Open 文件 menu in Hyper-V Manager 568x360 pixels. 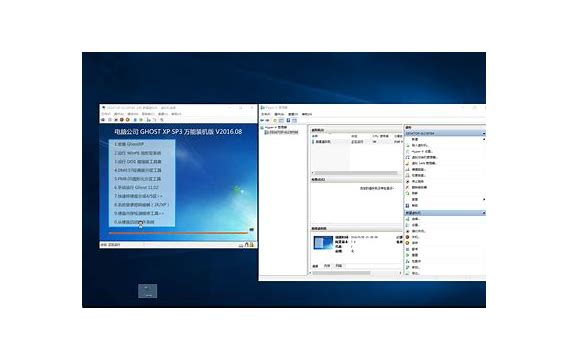[x=266, y=114]
